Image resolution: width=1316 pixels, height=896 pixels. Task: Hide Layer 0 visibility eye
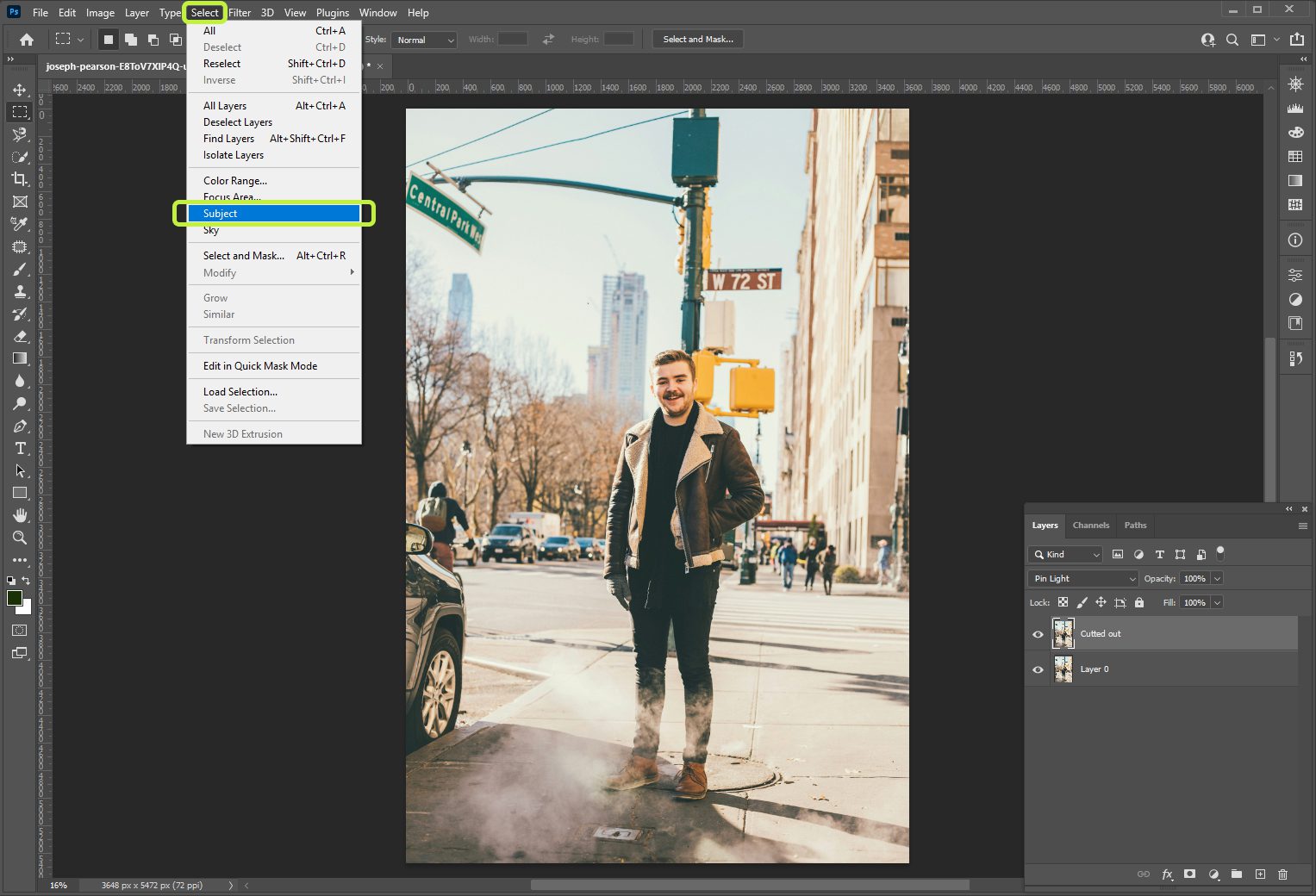1038,669
